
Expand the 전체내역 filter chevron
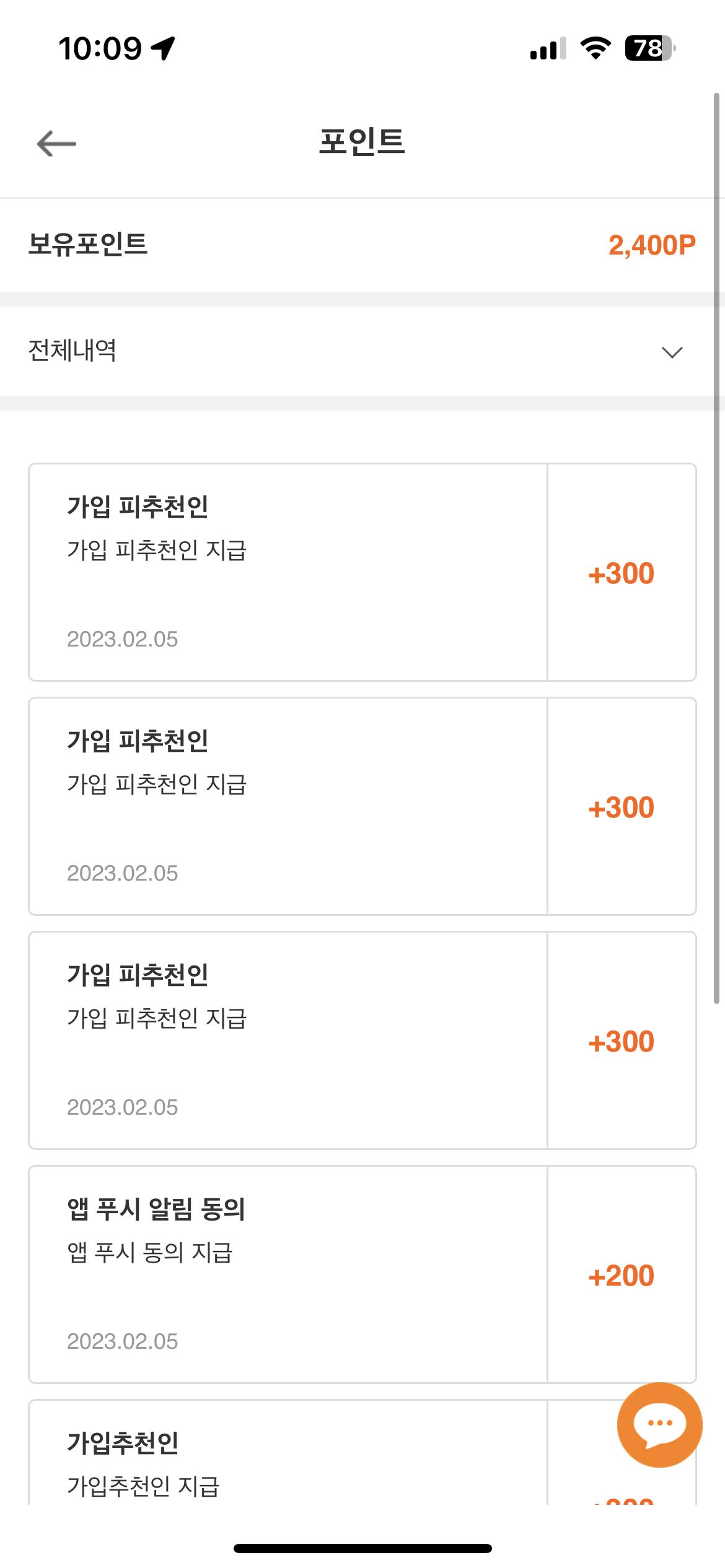click(x=672, y=352)
